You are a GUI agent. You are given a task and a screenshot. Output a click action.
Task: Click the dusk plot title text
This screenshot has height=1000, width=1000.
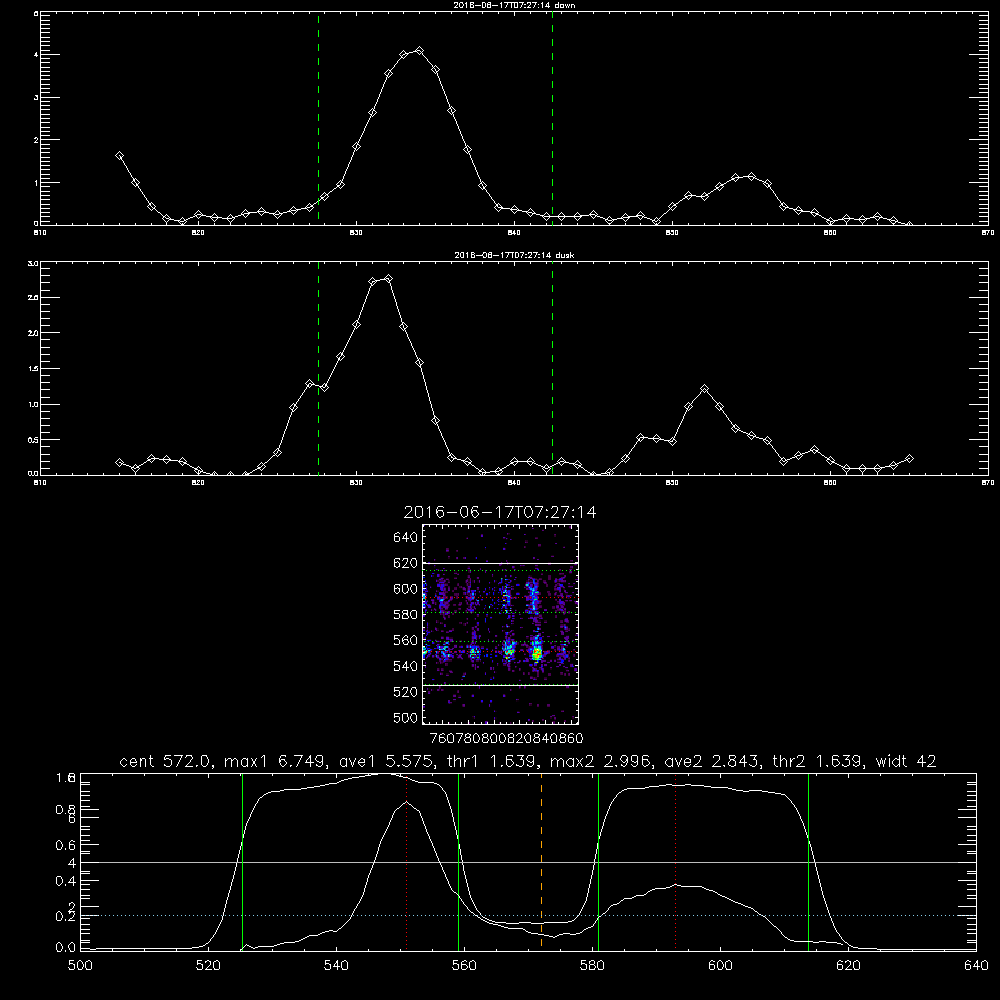click(x=514, y=255)
